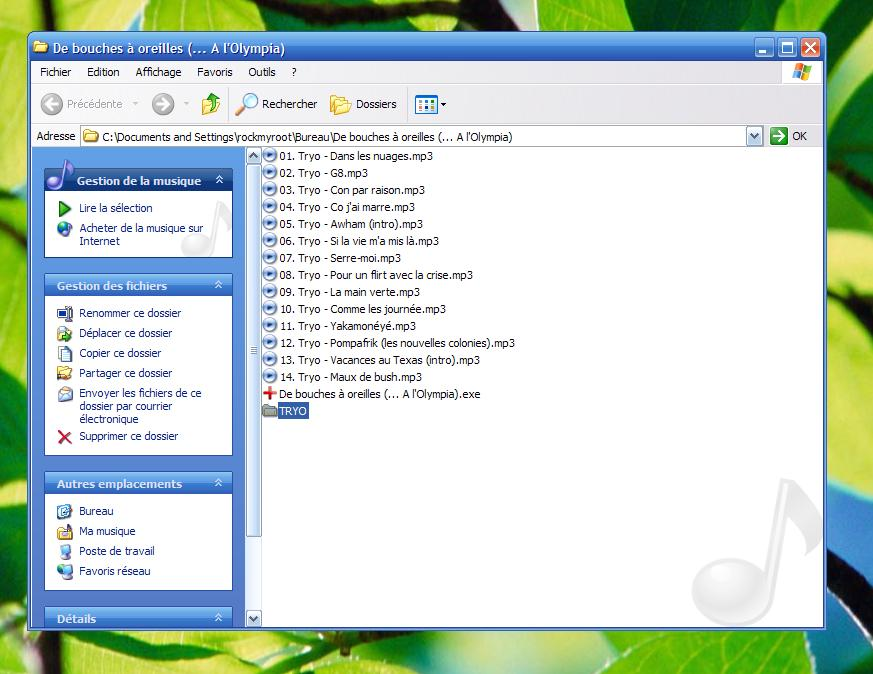Select 01. Tryo - Dans les nuages.mp3
Viewport: 873px width, 674px height.
(355, 156)
